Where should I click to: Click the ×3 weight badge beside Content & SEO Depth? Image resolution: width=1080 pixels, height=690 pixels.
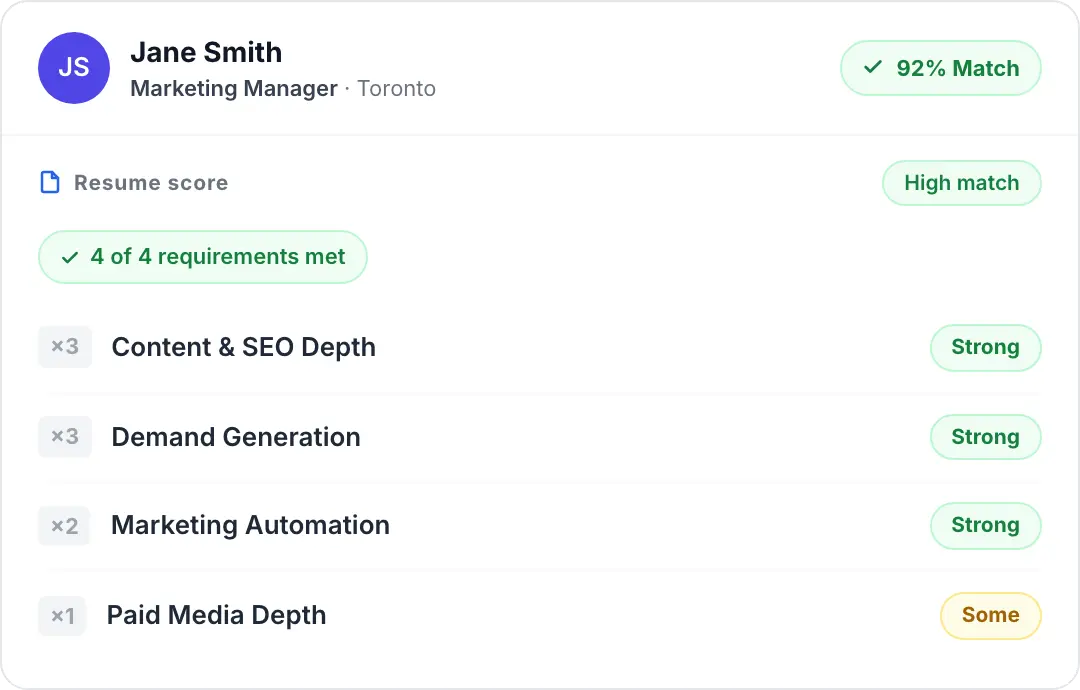point(65,347)
